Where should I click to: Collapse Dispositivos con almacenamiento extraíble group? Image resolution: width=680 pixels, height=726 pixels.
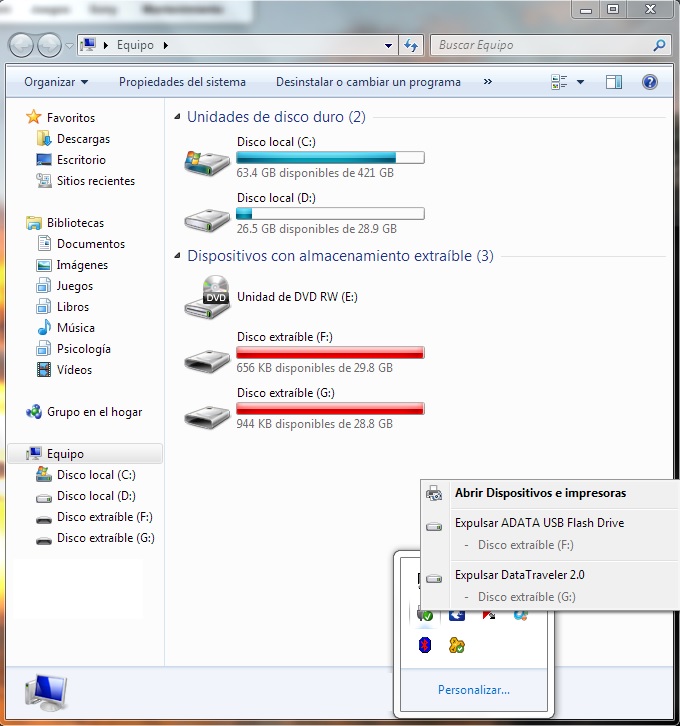tap(177, 256)
